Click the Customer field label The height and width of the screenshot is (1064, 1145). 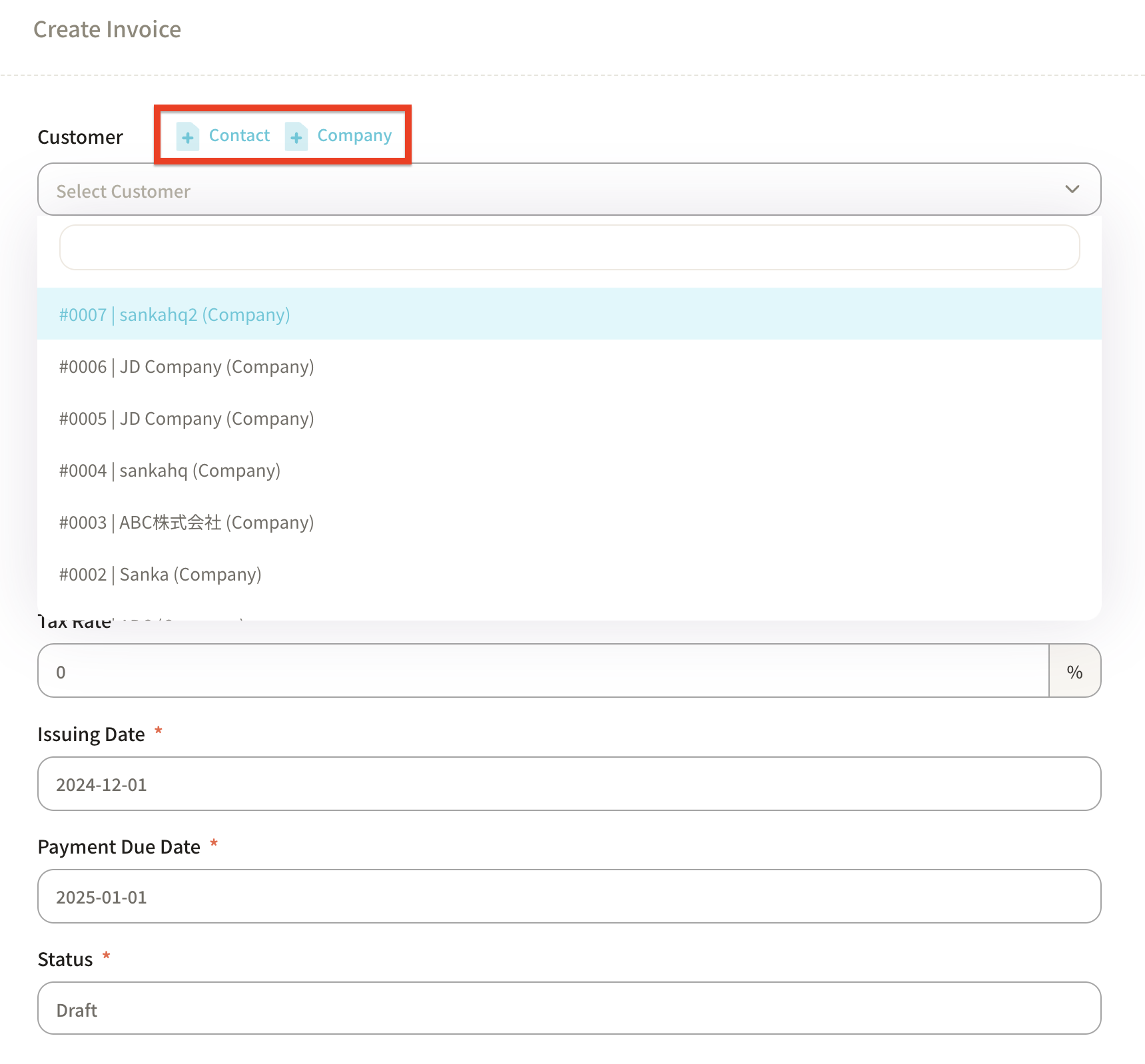point(81,137)
